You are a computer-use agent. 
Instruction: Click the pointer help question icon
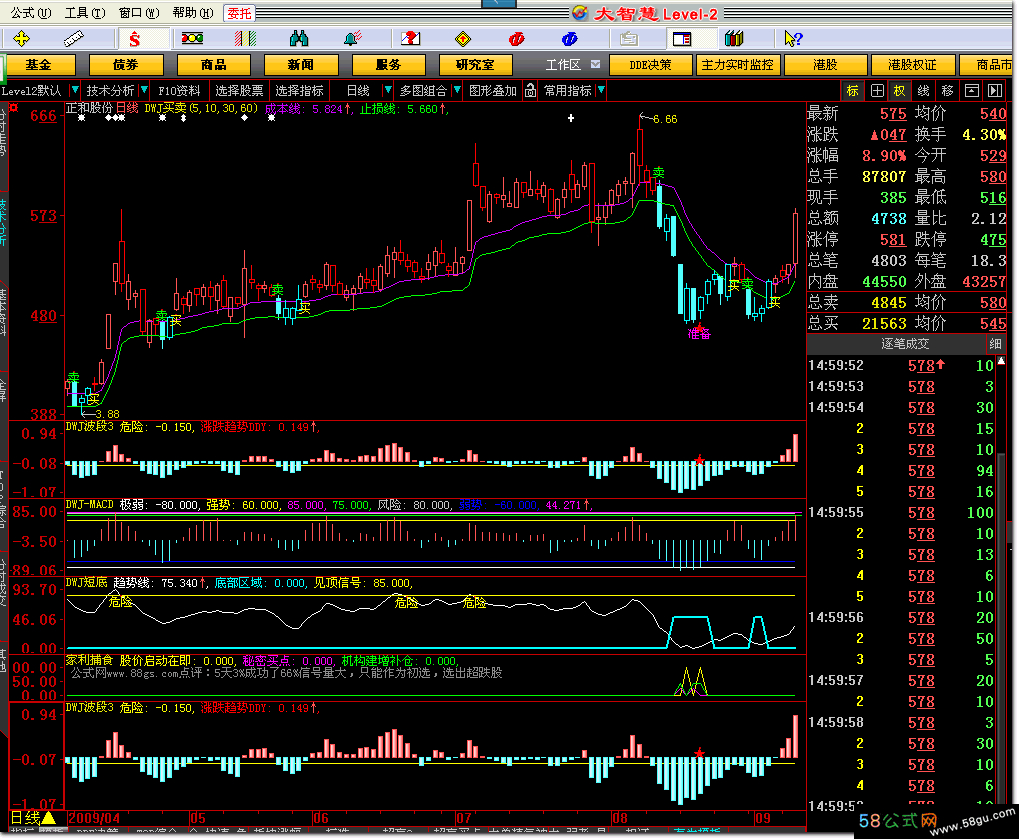click(793, 39)
